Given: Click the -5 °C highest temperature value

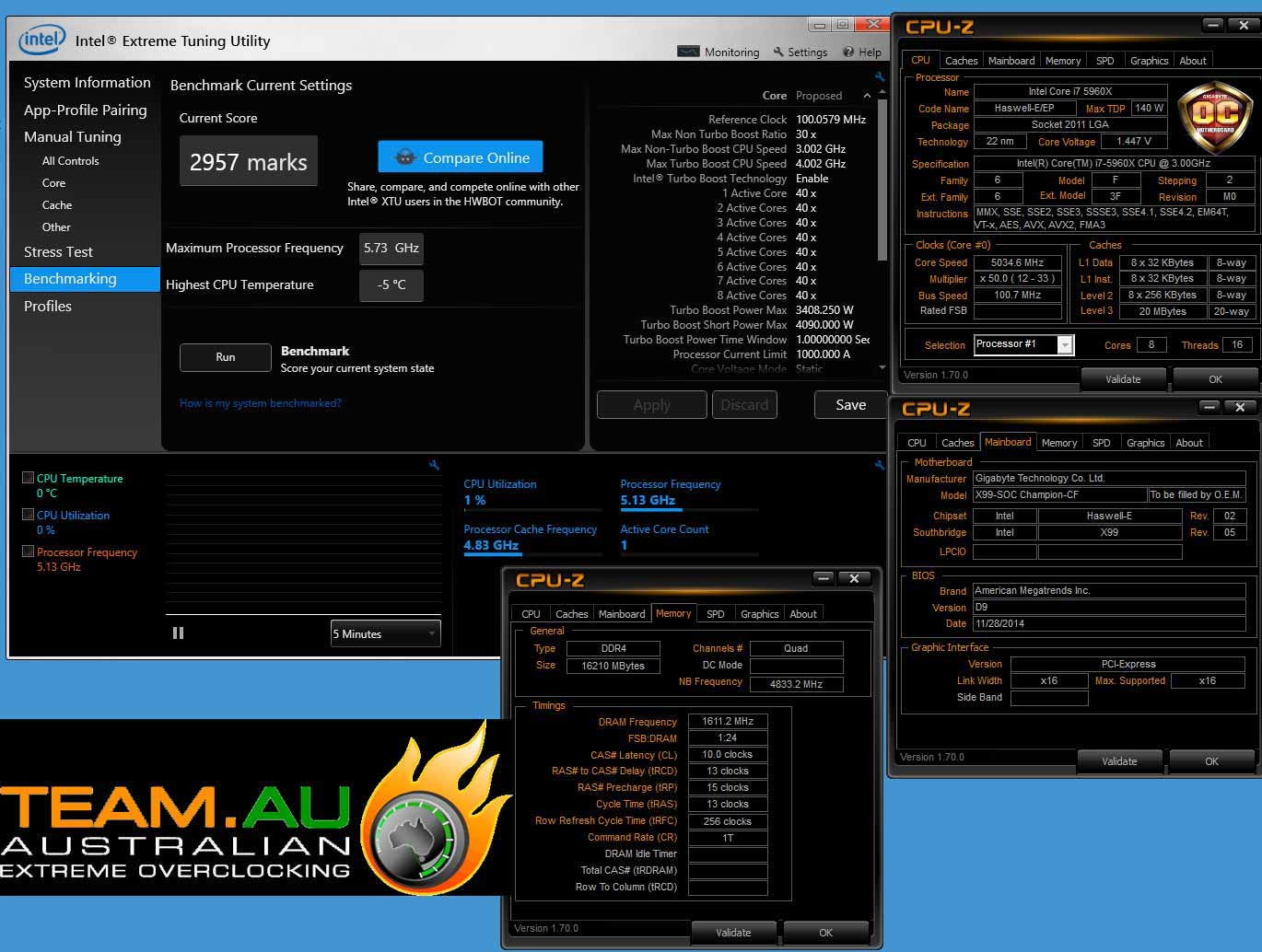Looking at the screenshot, I should pos(391,285).
